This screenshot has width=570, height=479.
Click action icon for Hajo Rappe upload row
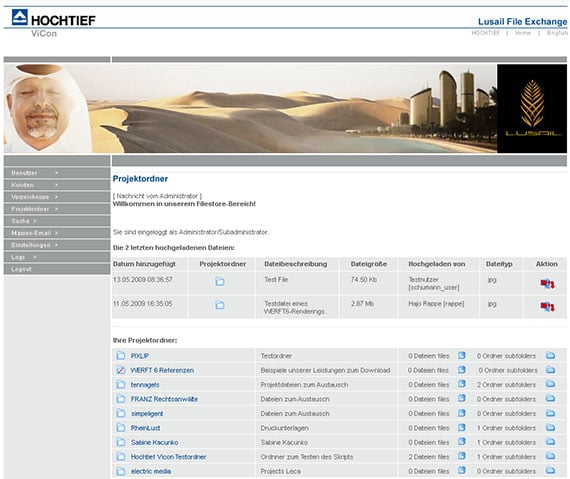(x=547, y=307)
